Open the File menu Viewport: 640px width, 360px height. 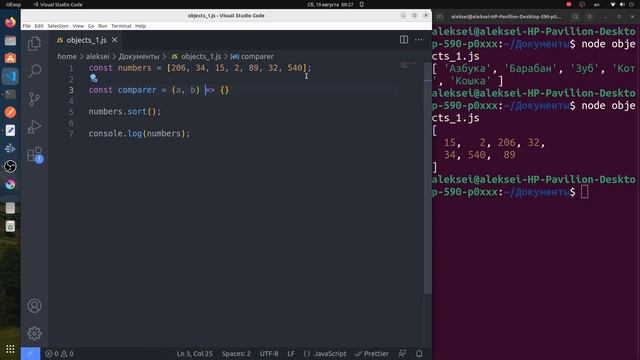click(x=27, y=26)
